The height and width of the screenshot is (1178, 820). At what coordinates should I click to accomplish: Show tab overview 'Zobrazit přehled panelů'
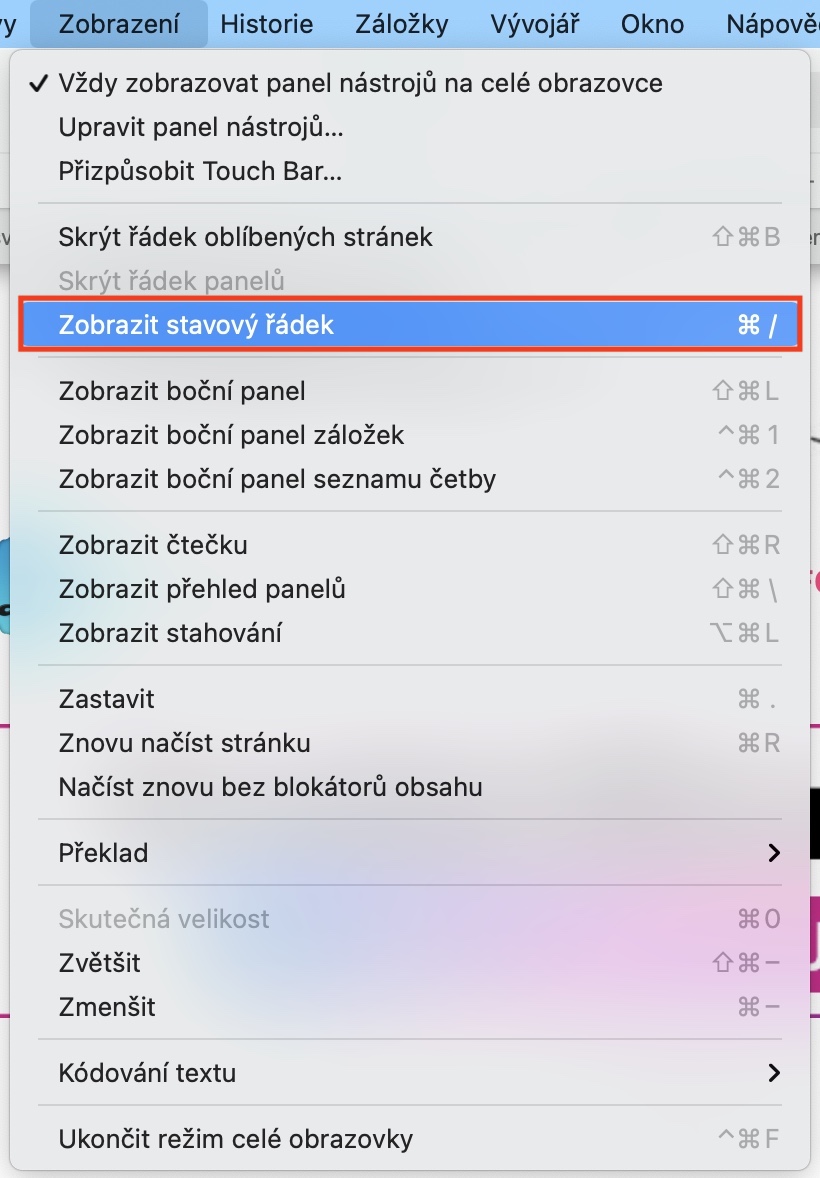(202, 589)
